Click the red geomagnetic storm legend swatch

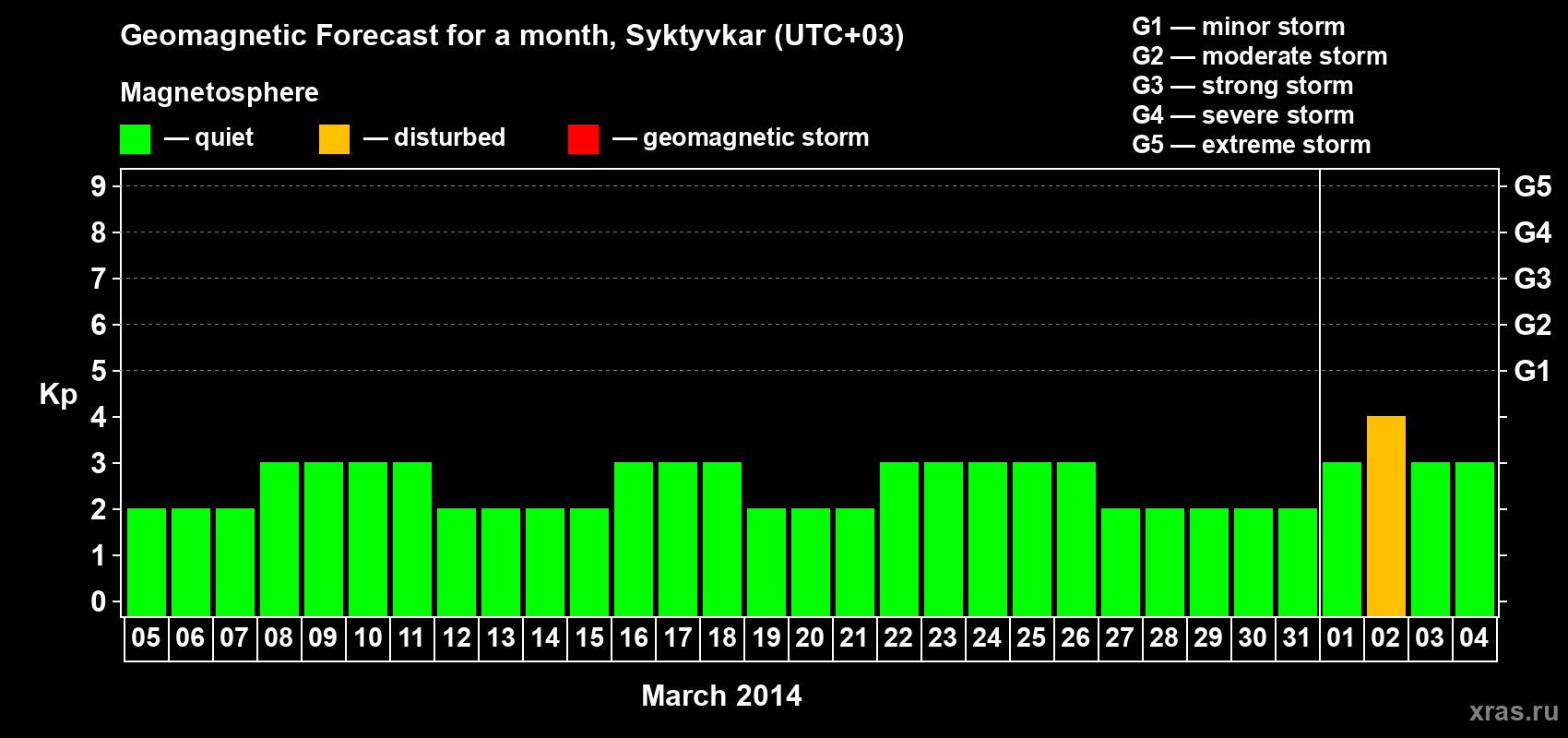point(583,139)
